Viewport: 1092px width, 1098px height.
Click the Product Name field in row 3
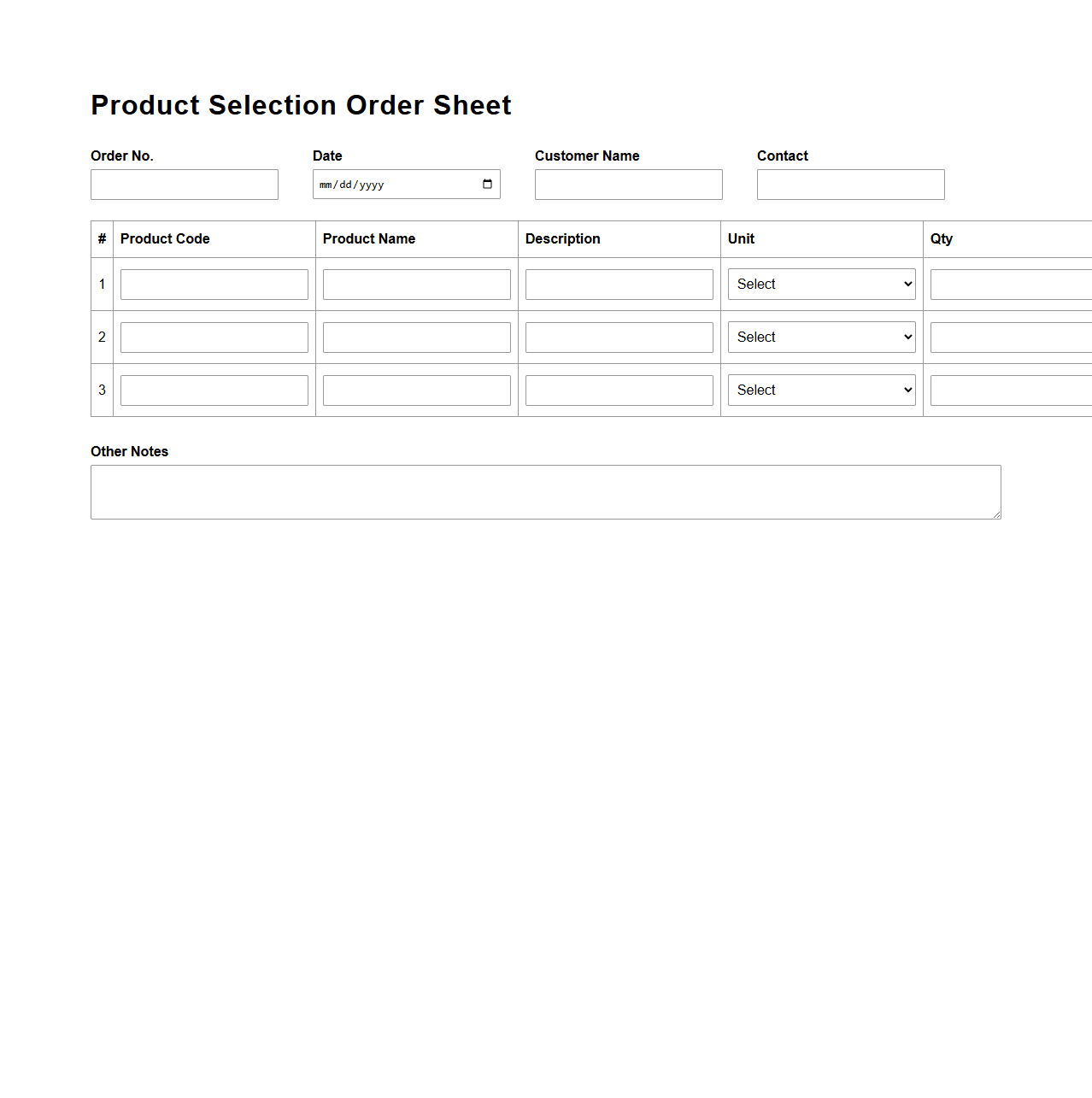pos(416,390)
